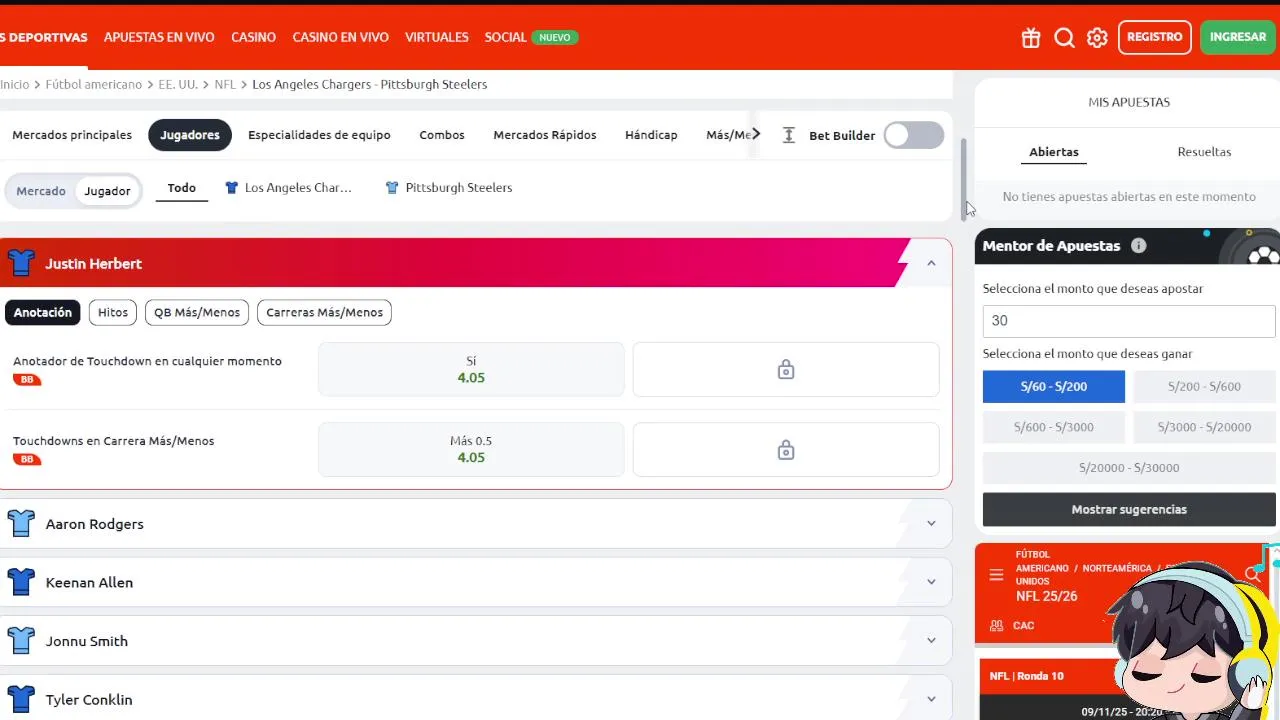Click the Ingresar button

coord(1238,37)
